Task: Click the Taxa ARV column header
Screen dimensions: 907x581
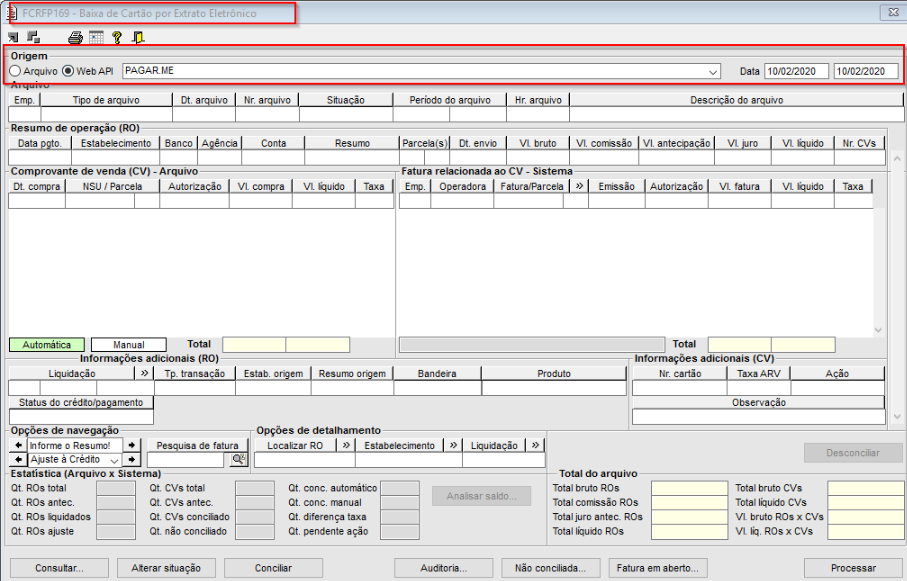Action: click(x=759, y=373)
